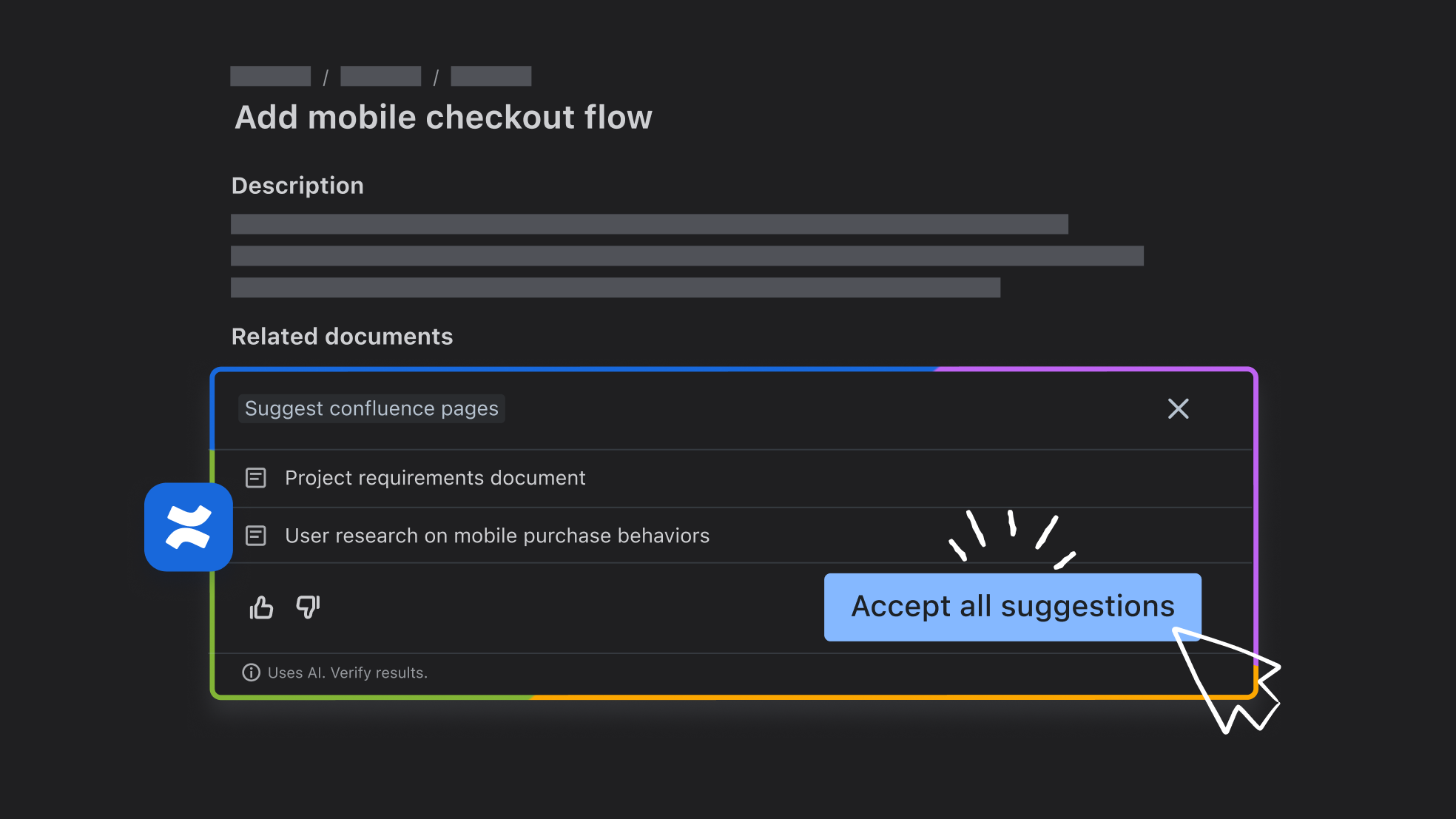The width and height of the screenshot is (1456, 819).
Task: Click the thumbs down feedback icon
Action: pos(308,607)
